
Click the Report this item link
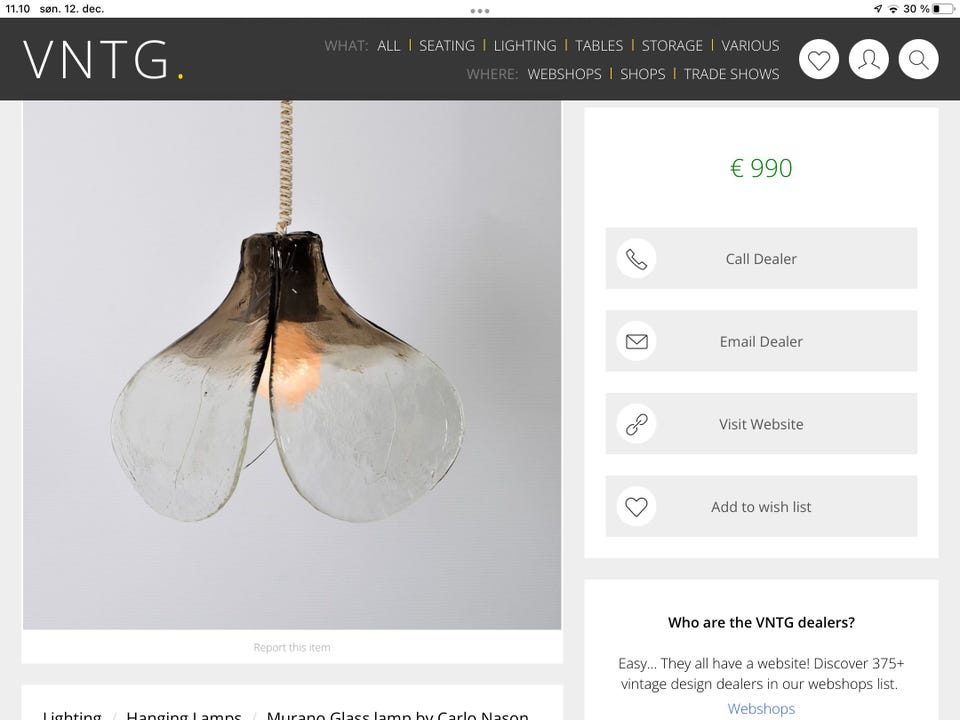pyautogui.click(x=291, y=647)
